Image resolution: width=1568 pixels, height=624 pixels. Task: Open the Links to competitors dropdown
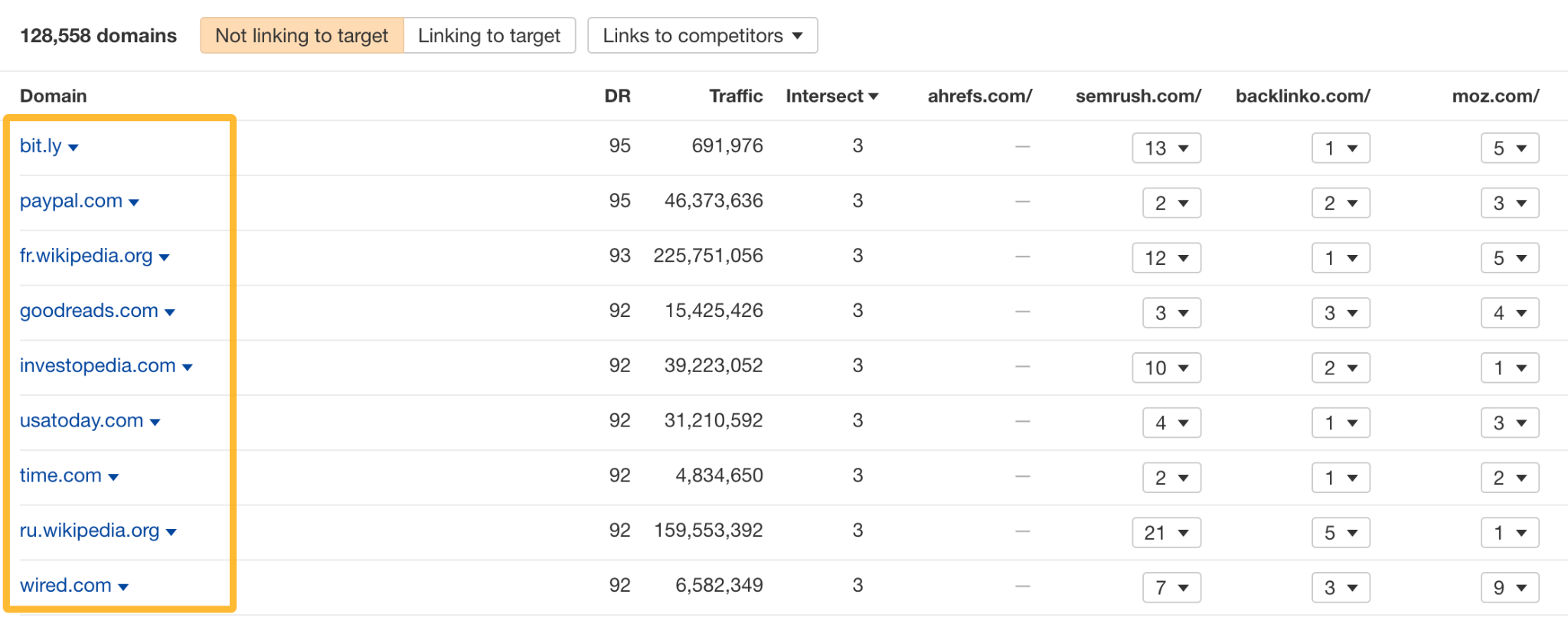coord(701,35)
